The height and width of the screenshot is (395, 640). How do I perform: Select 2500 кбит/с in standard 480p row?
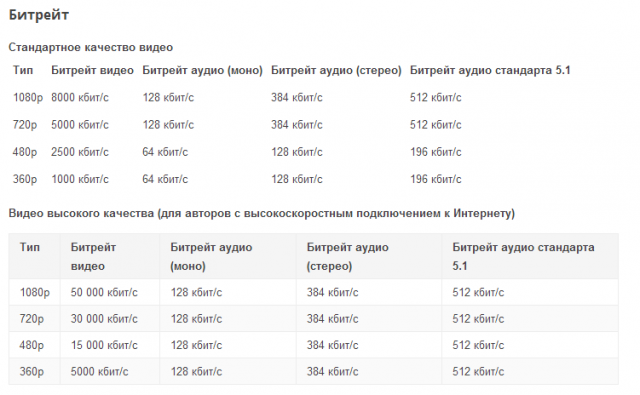(80, 152)
